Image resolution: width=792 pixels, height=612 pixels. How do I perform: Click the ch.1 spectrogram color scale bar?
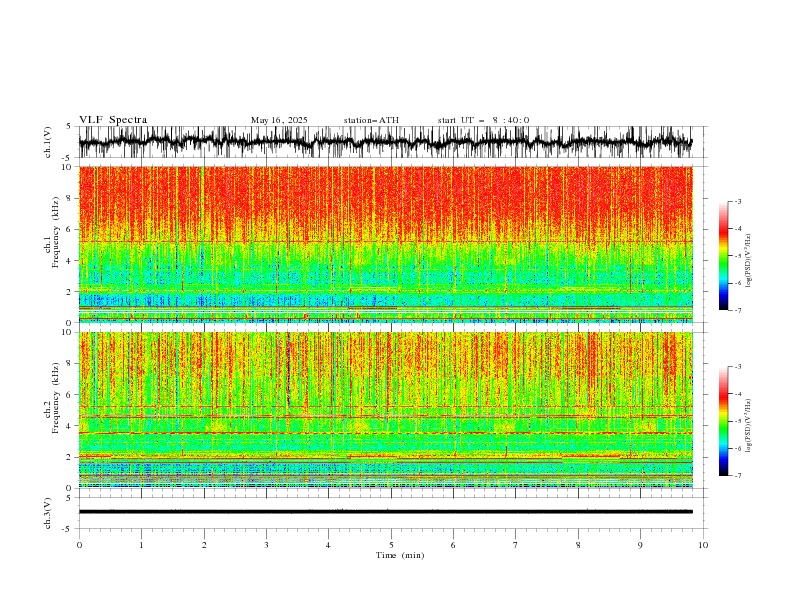click(x=723, y=256)
